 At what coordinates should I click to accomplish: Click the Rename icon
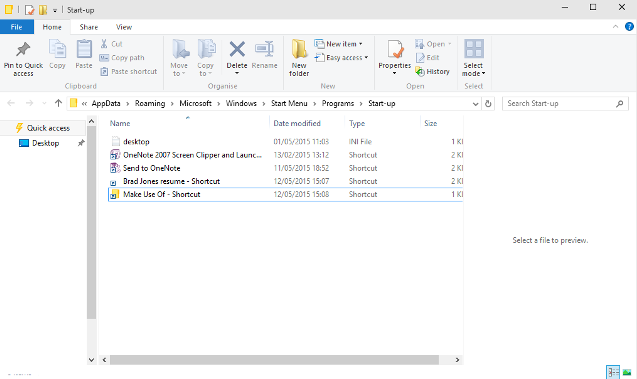(x=264, y=49)
